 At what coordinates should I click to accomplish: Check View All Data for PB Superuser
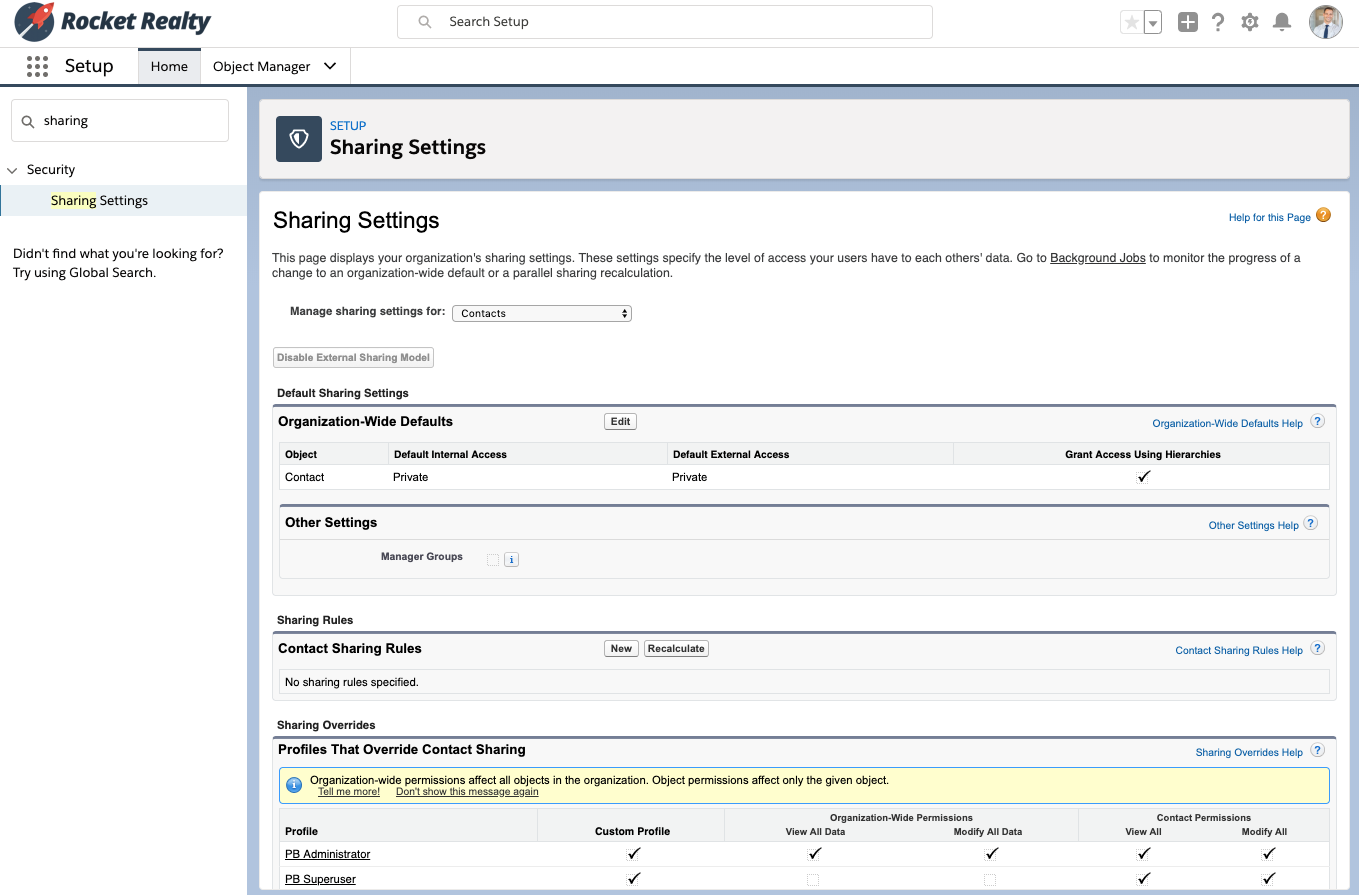point(814,878)
